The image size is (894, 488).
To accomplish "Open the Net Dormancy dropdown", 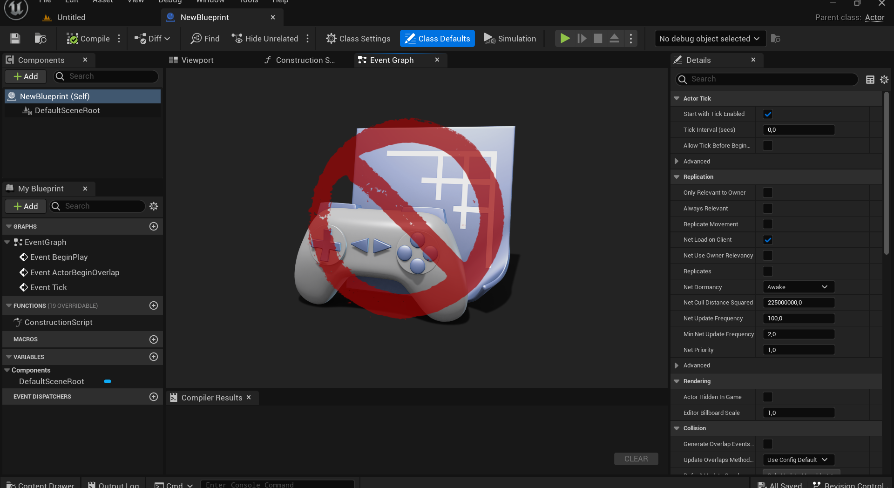I will click(x=799, y=286).
